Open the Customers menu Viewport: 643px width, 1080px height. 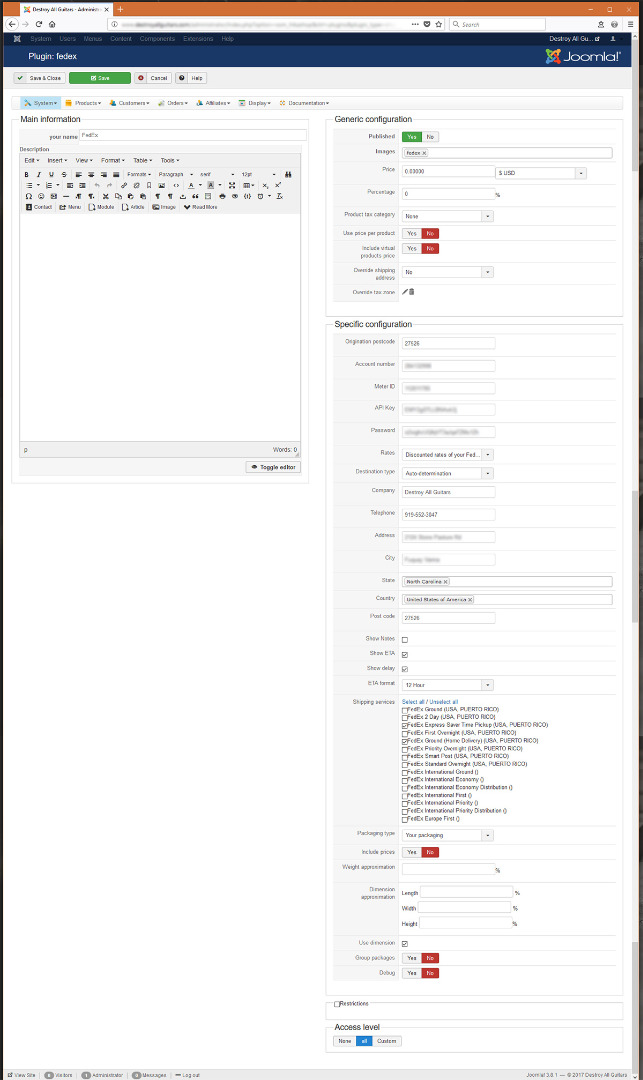pyautogui.click(x=129, y=103)
